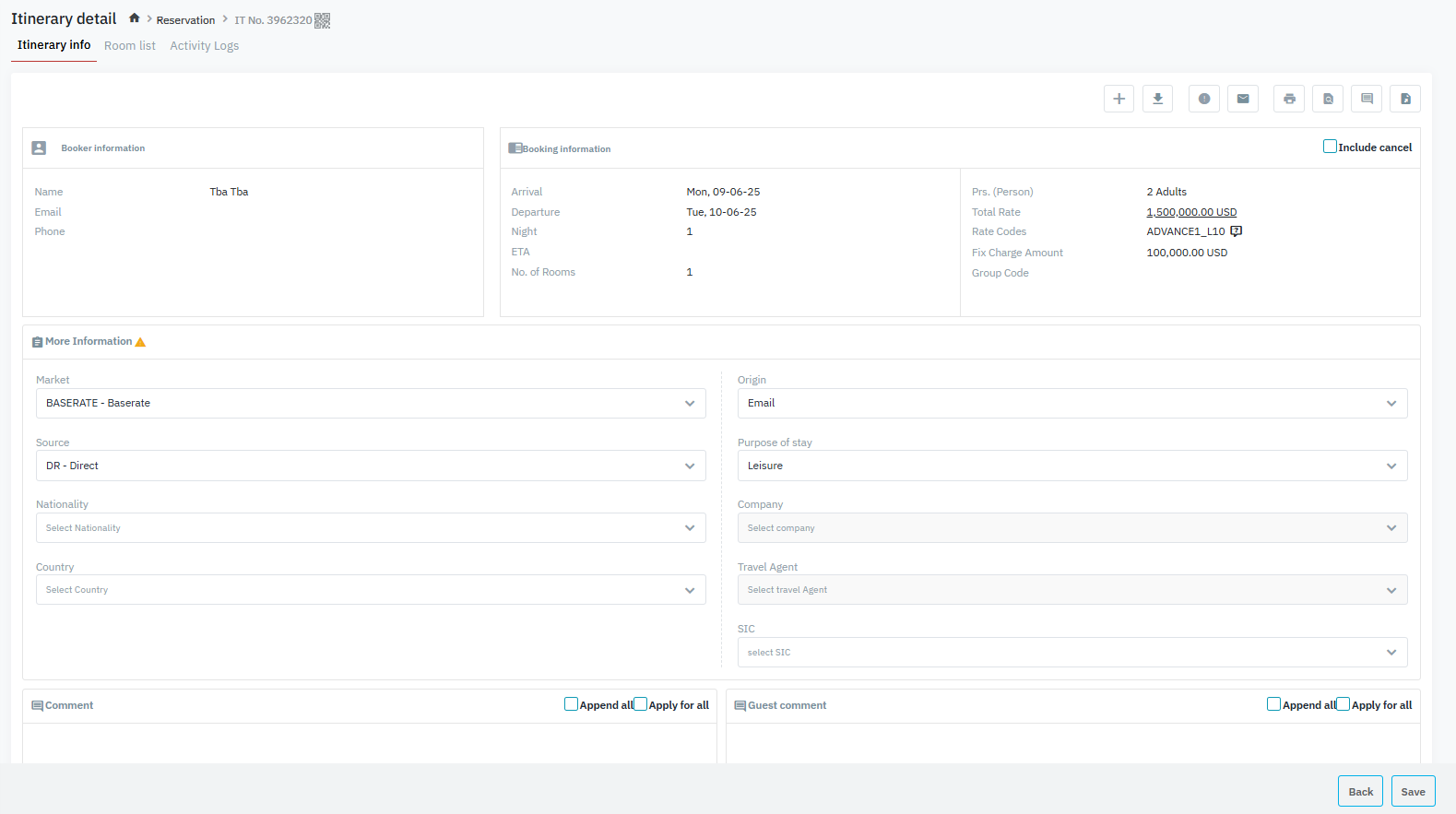
Task: Open the Select Nationality dropdown
Action: tap(371, 528)
